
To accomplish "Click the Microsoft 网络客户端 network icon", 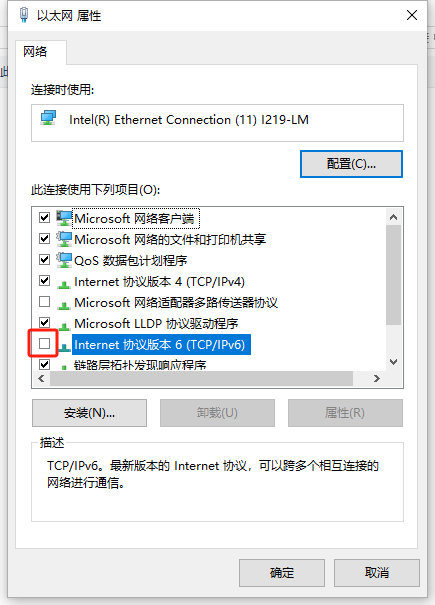I will [x=64, y=218].
